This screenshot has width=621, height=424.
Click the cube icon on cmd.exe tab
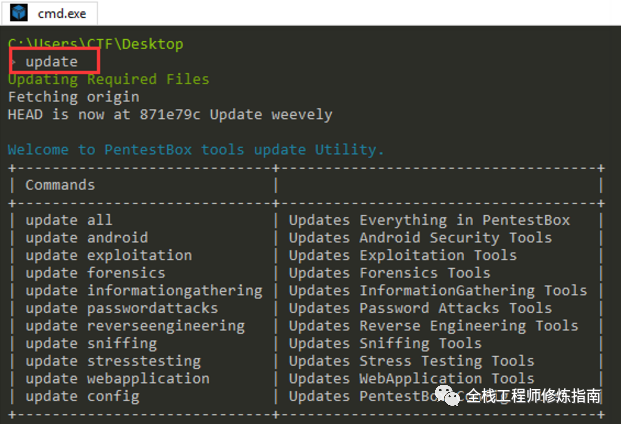19,13
